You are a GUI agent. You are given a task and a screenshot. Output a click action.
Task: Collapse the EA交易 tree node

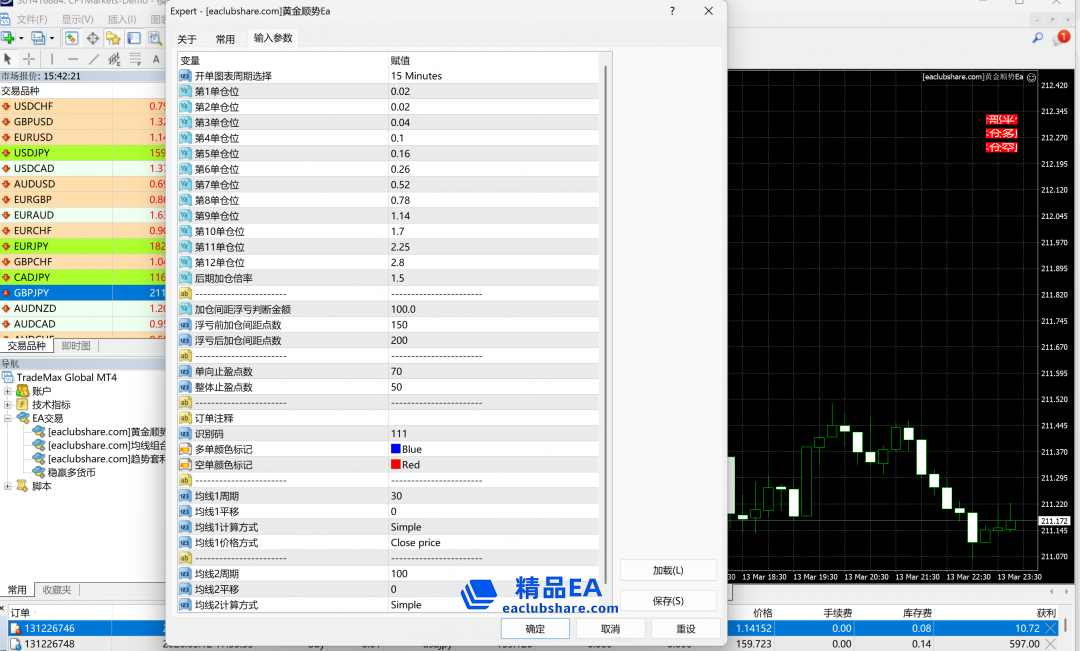pyautogui.click(x=8, y=419)
